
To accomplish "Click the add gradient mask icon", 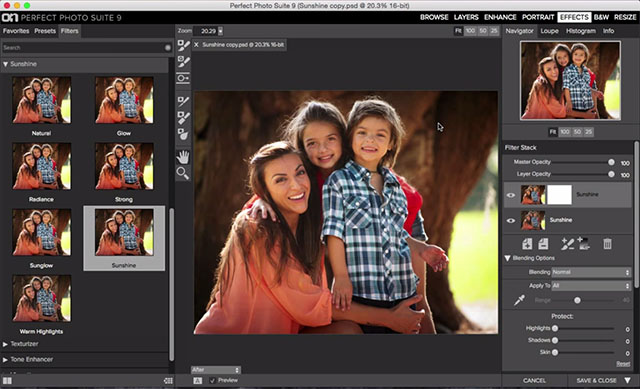I will tap(584, 244).
